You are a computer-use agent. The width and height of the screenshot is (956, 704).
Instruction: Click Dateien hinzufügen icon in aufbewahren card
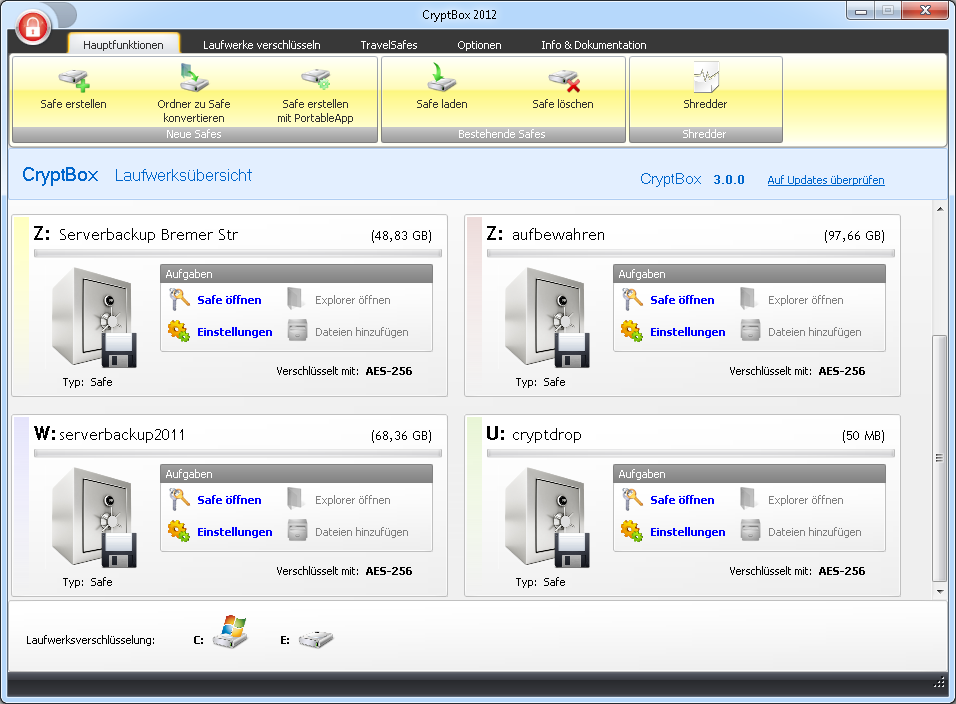751,330
